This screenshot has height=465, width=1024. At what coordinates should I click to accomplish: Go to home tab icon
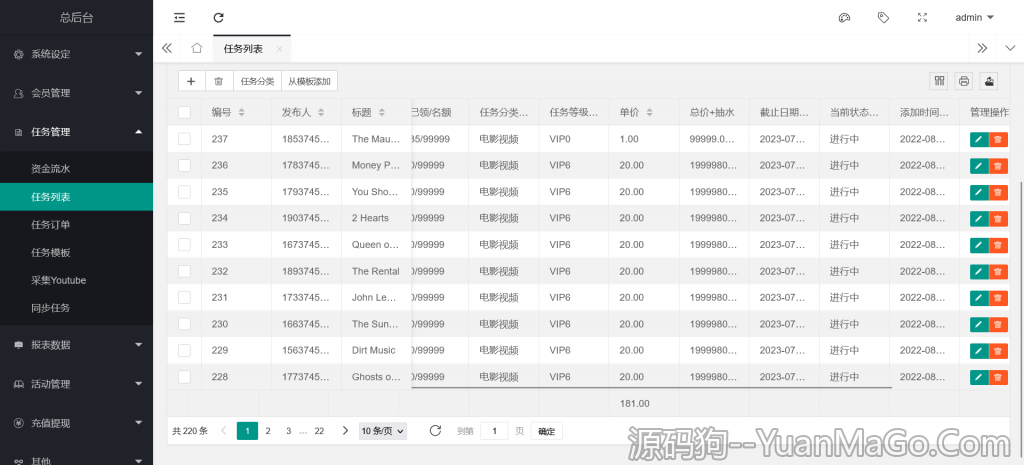(197, 48)
